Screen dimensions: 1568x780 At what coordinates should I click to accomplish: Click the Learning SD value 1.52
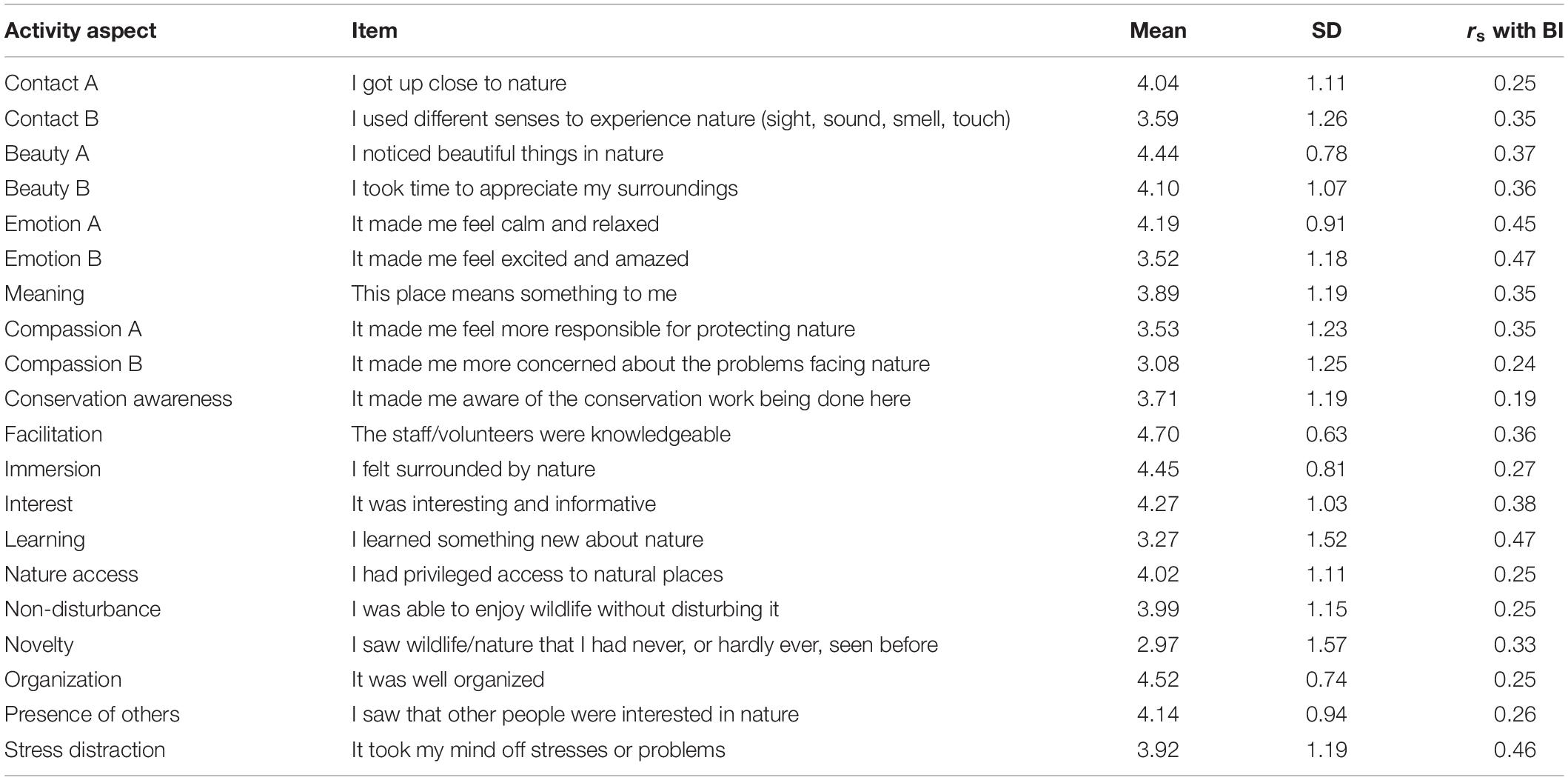[1326, 539]
